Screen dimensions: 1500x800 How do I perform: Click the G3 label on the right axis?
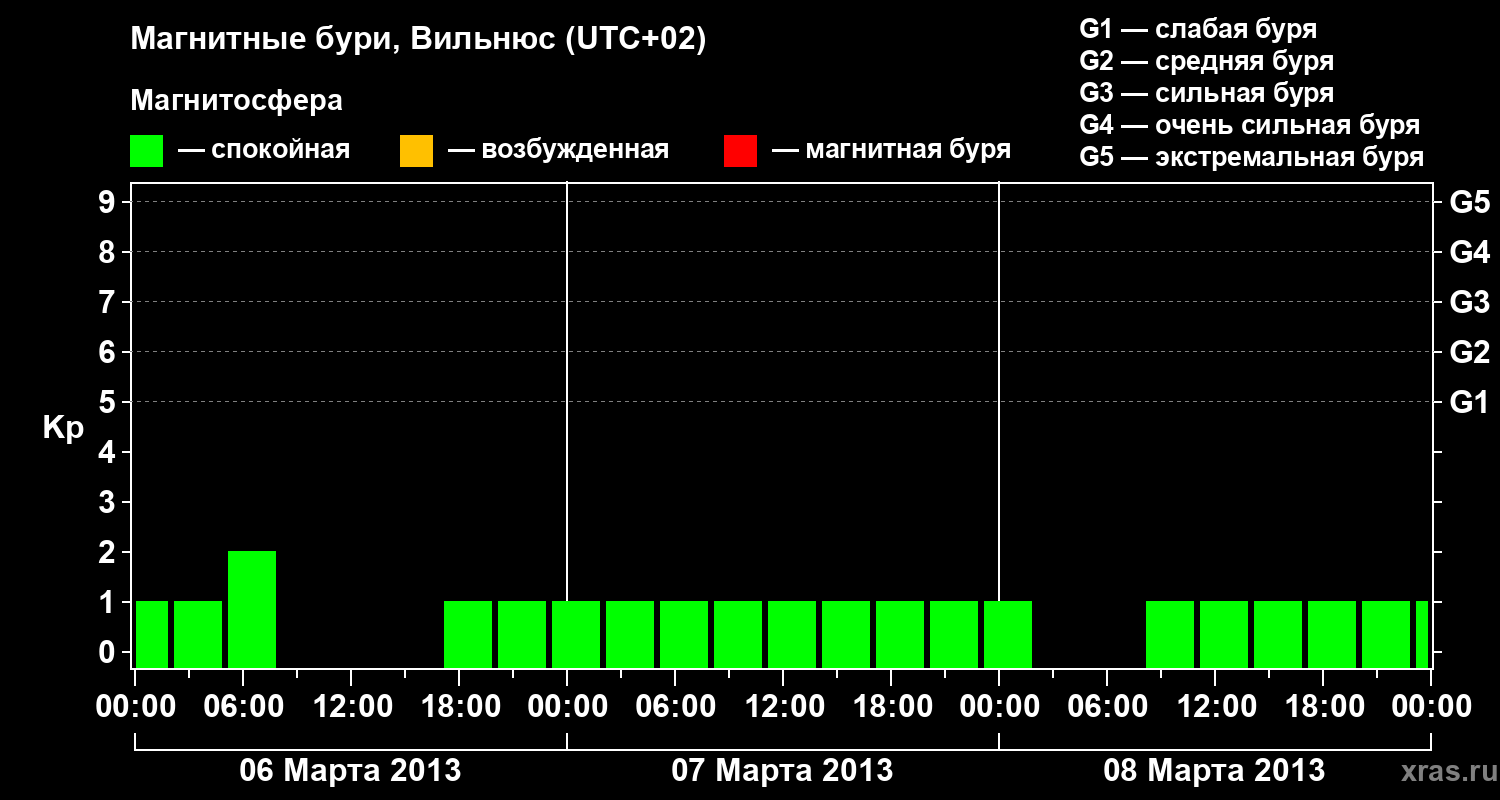pos(1469,302)
